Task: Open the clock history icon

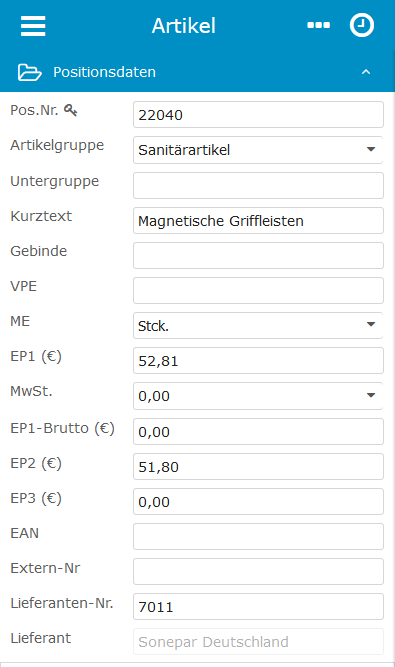Action: tap(362, 25)
